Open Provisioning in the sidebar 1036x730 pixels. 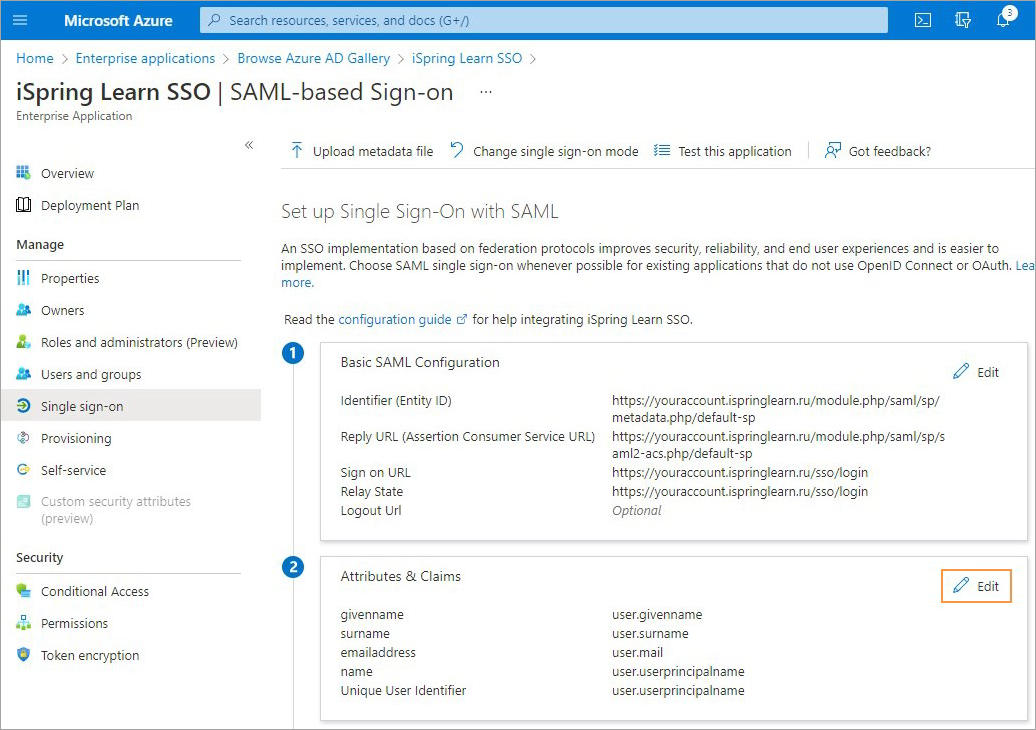[76, 439]
